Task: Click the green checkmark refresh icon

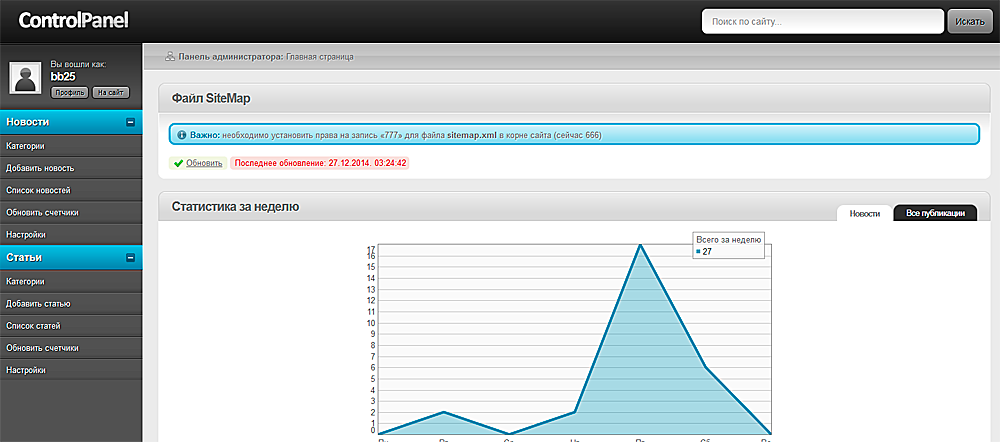Action: (x=178, y=163)
